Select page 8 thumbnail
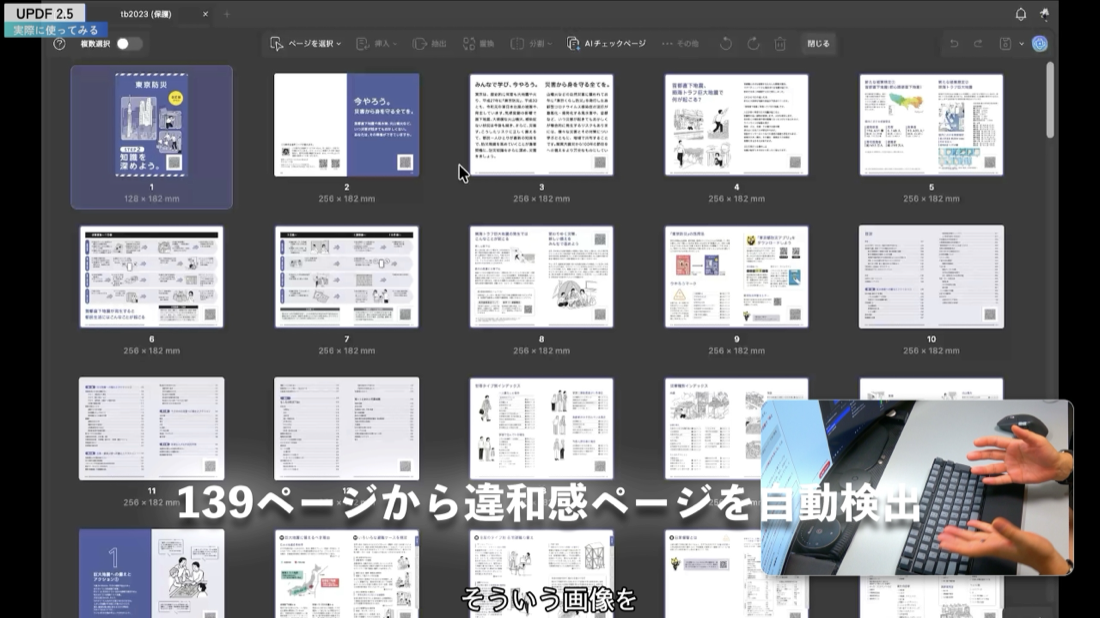Image resolution: width=1100 pixels, height=618 pixels. [542, 276]
